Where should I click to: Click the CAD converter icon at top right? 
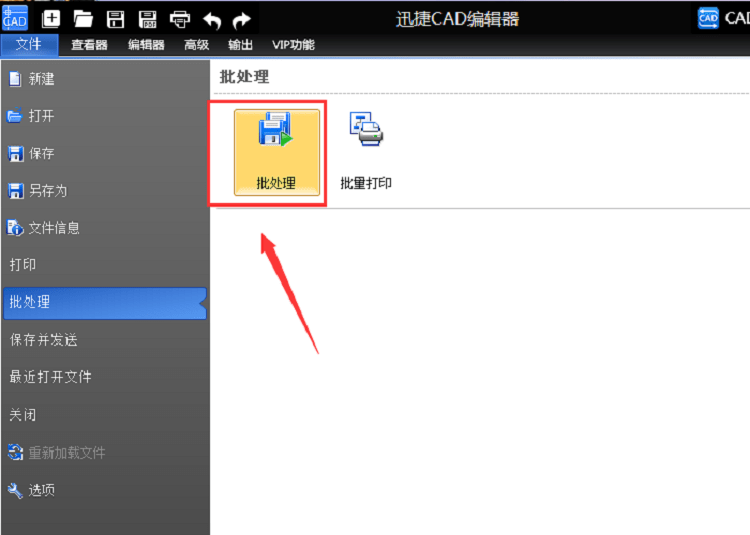708,18
